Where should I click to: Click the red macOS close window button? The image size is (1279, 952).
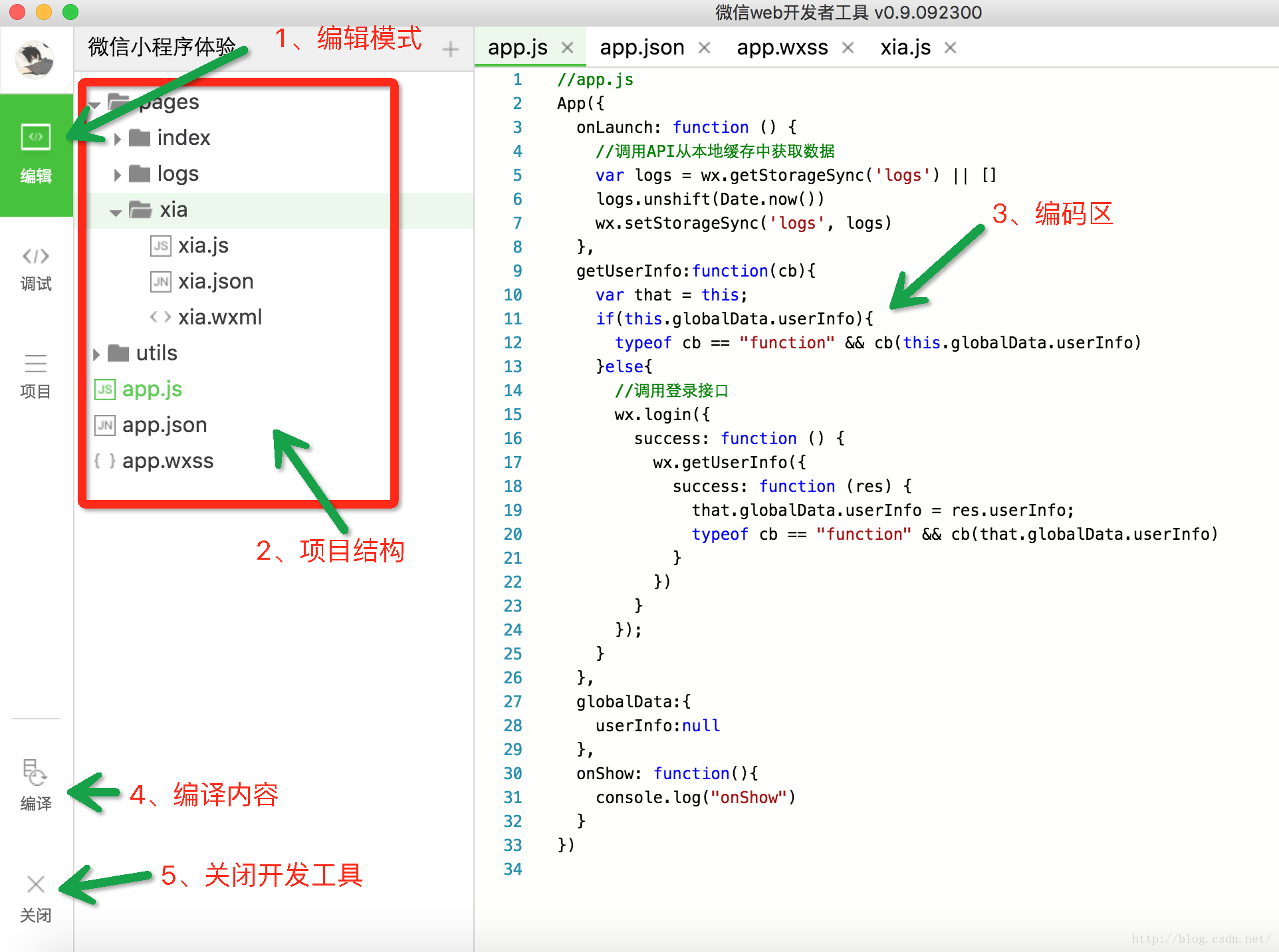click(17, 11)
